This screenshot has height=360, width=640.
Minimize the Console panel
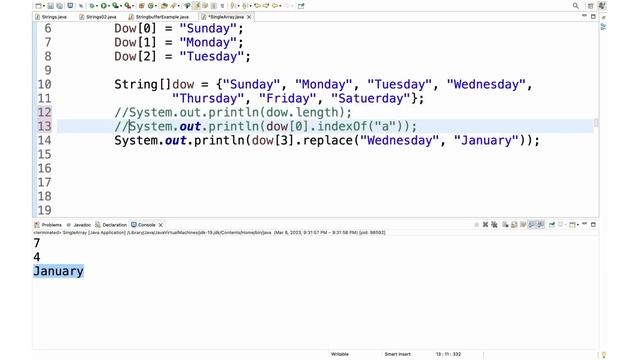pyautogui.click(x=584, y=224)
